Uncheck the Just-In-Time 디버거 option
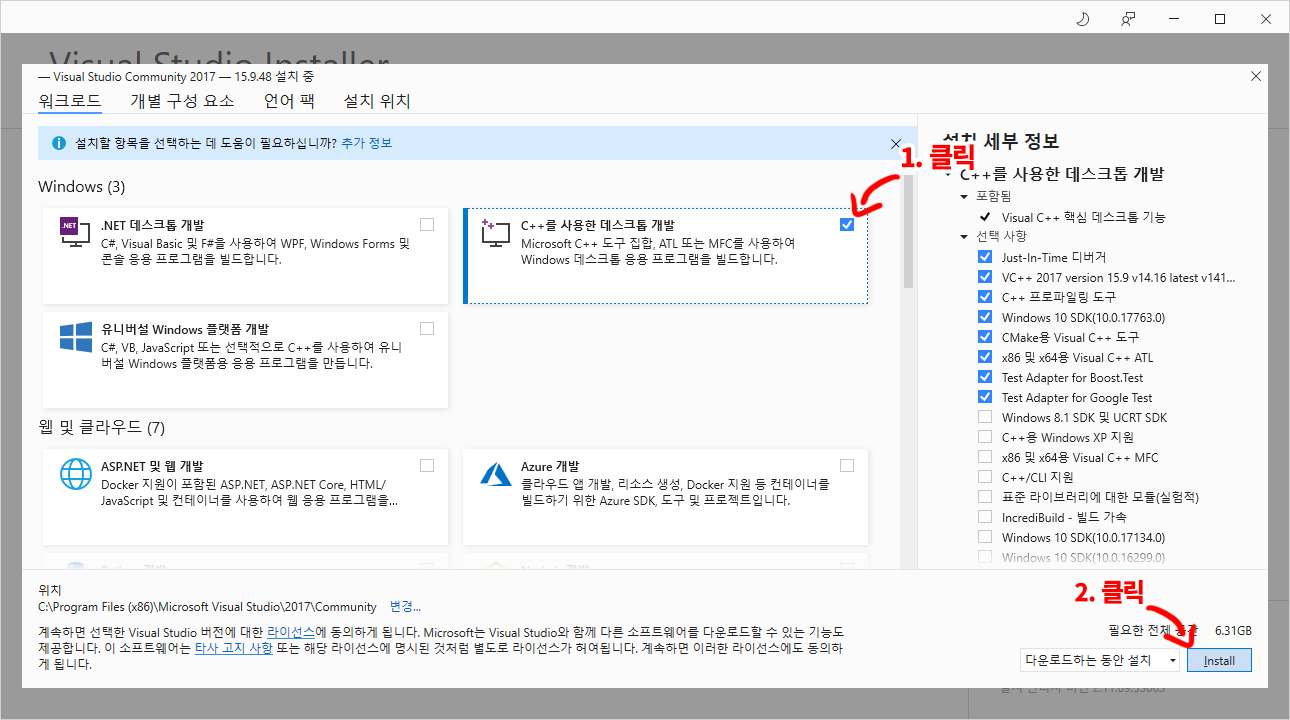The image size is (1290, 720). coord(985,257)
